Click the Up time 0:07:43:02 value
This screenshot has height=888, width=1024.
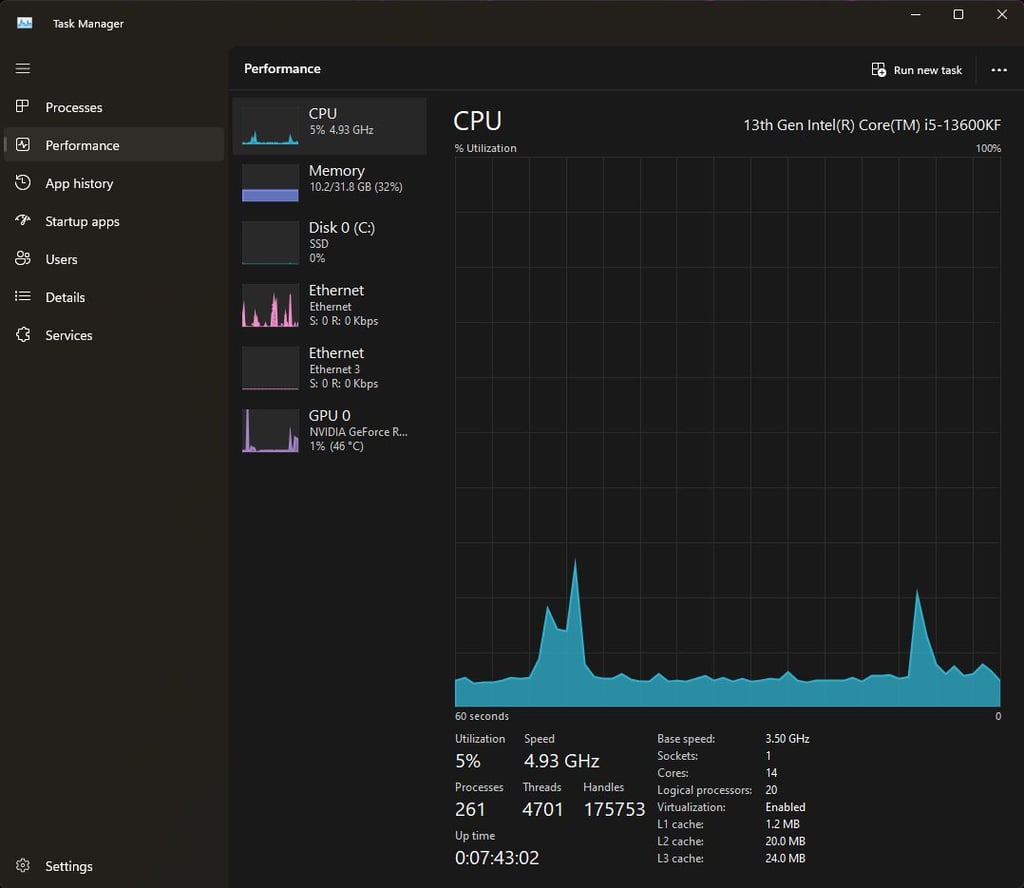coord(497,857)
